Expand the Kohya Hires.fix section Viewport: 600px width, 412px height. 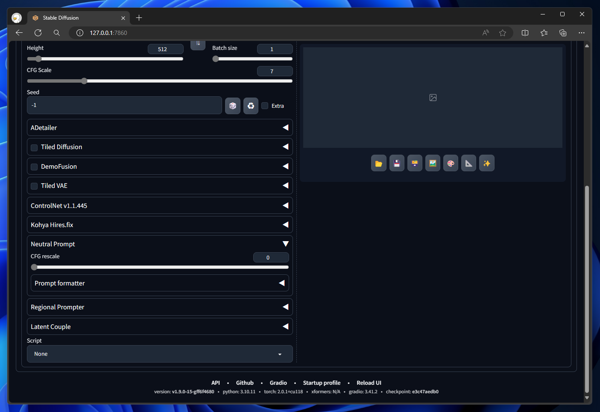(x=160, y=225)
